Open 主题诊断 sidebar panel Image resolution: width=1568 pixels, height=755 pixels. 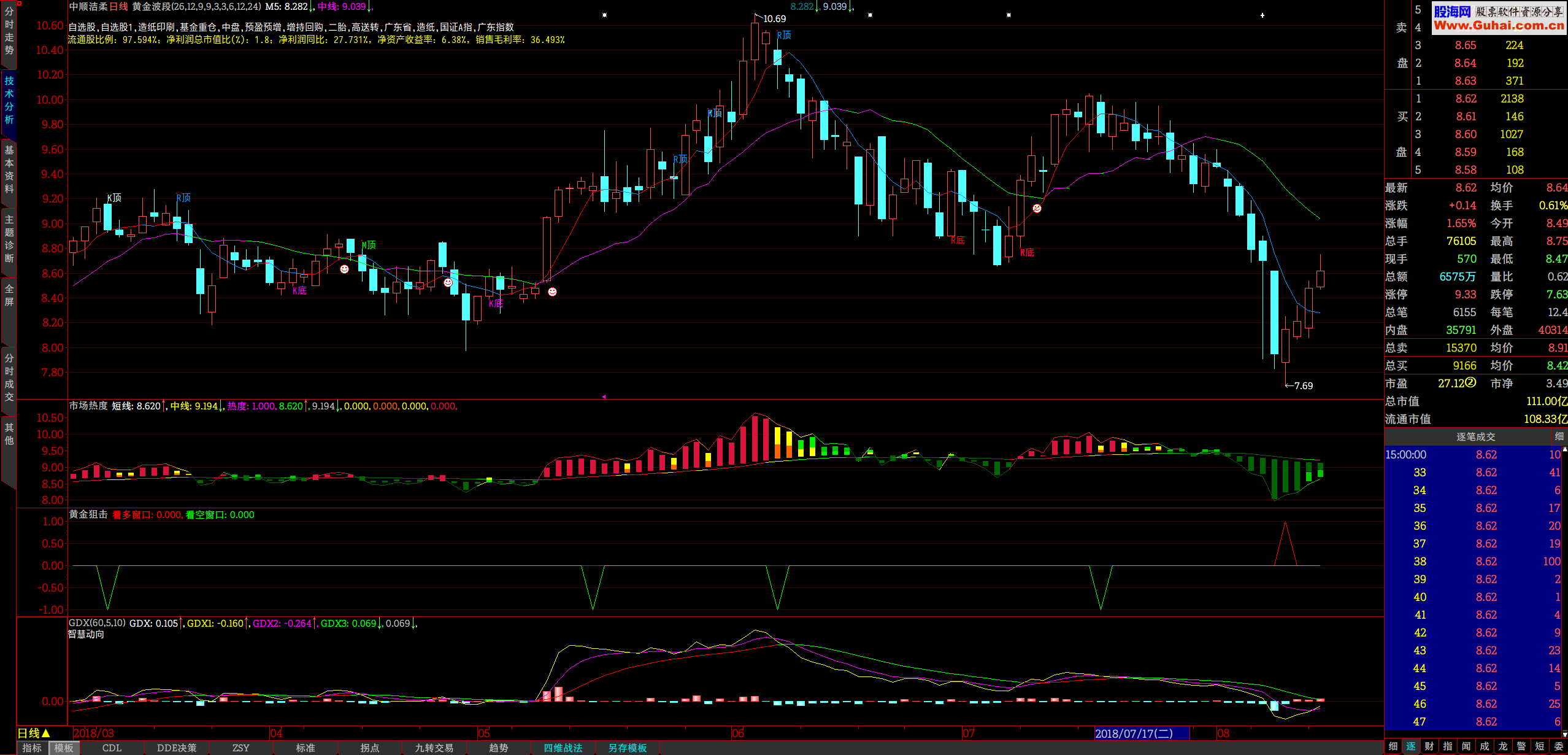[x=9, y=238]
